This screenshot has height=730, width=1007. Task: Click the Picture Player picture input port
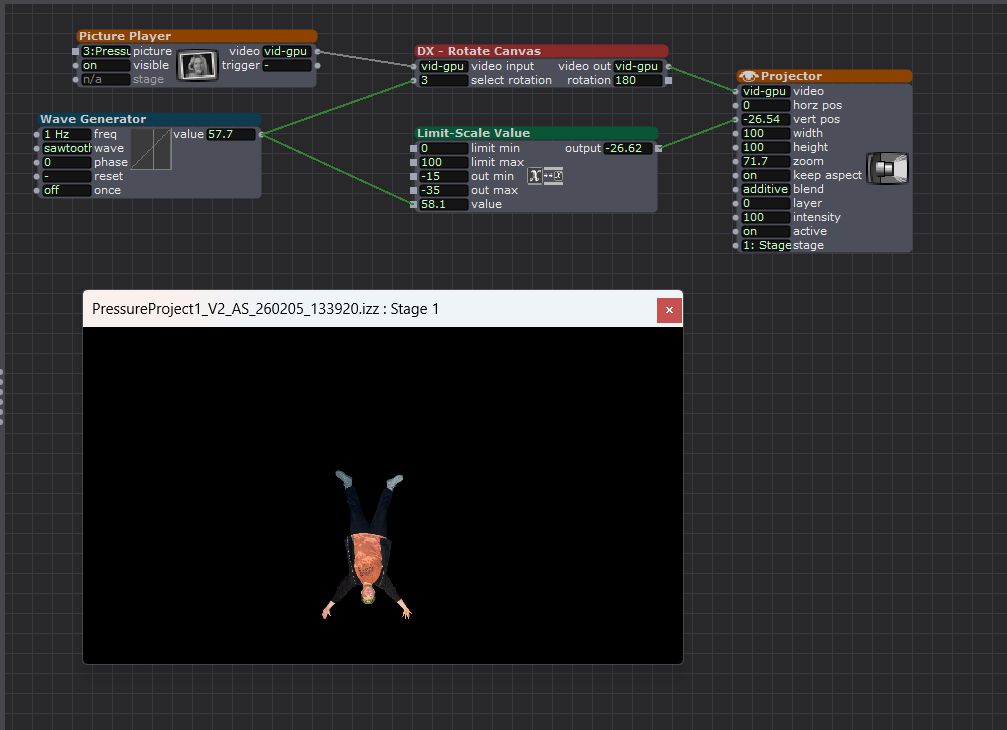coord(76,51)
